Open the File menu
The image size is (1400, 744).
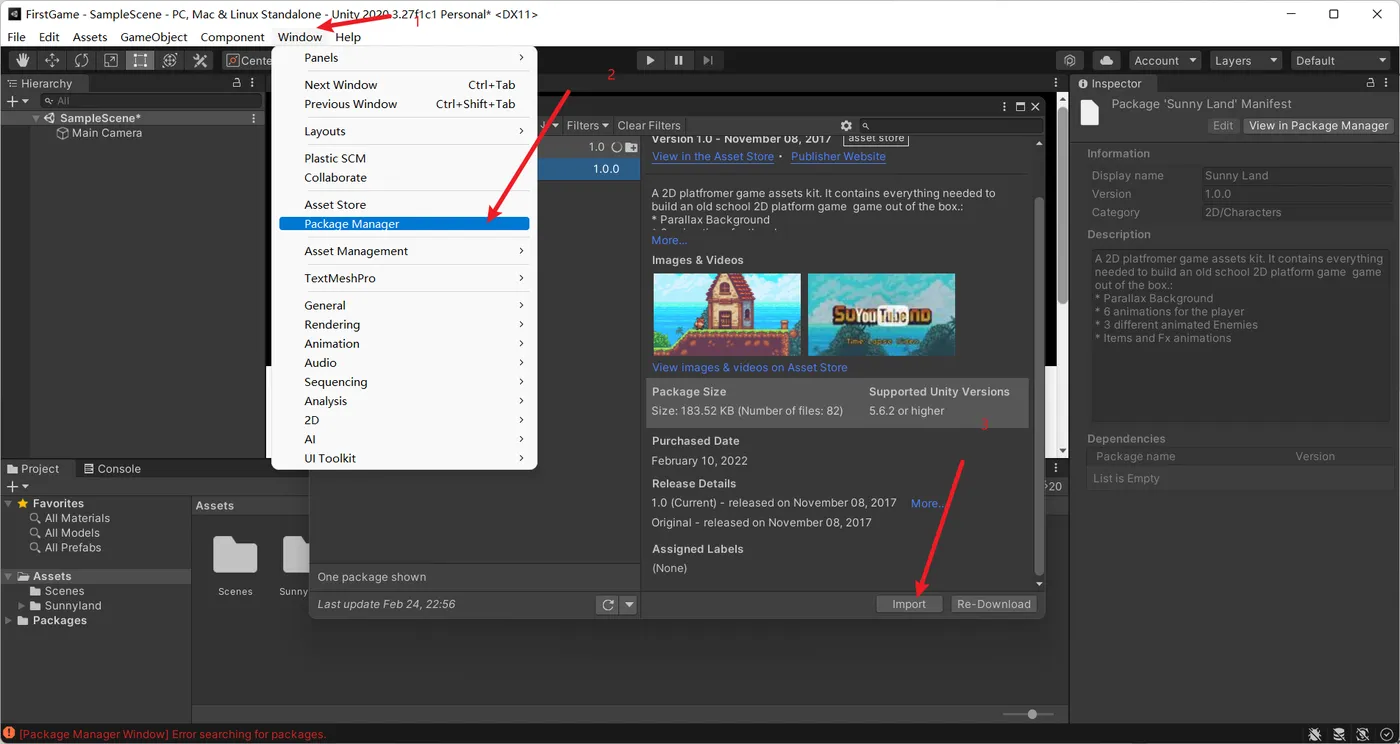coord(17,37)
